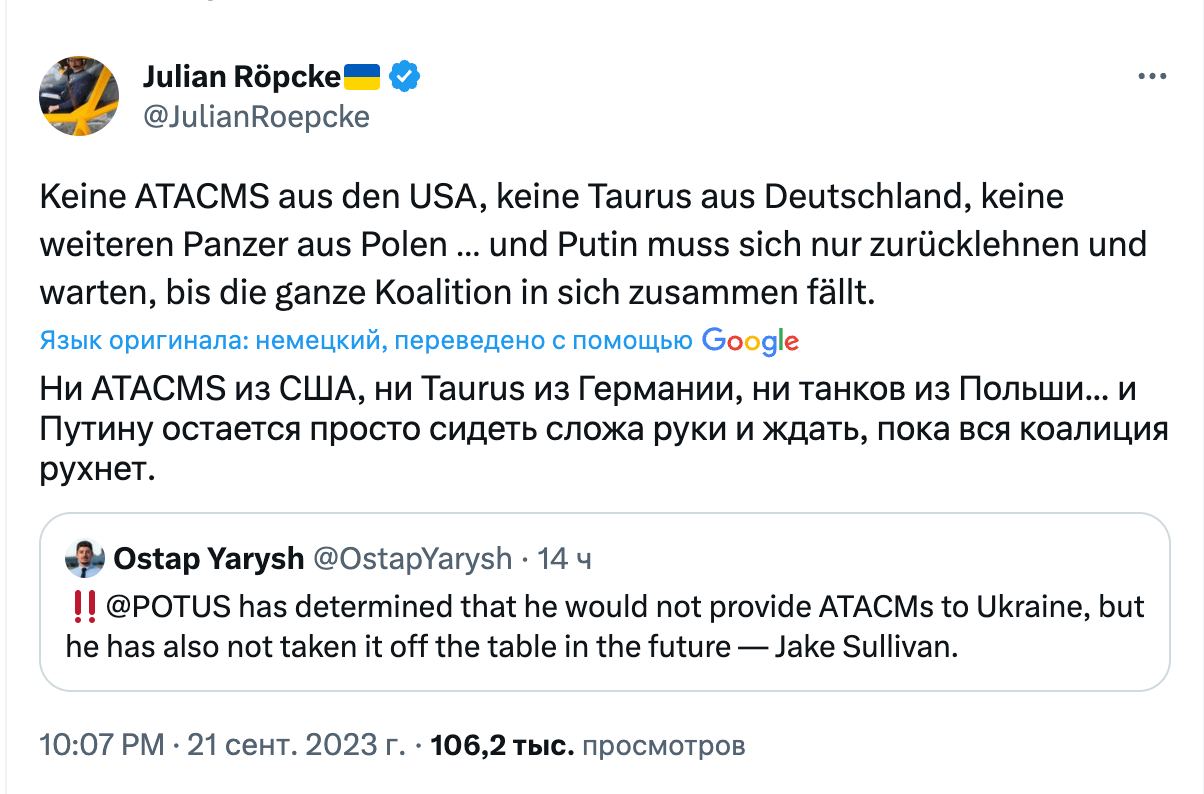Open the @OstapYarysh handle

413,559
